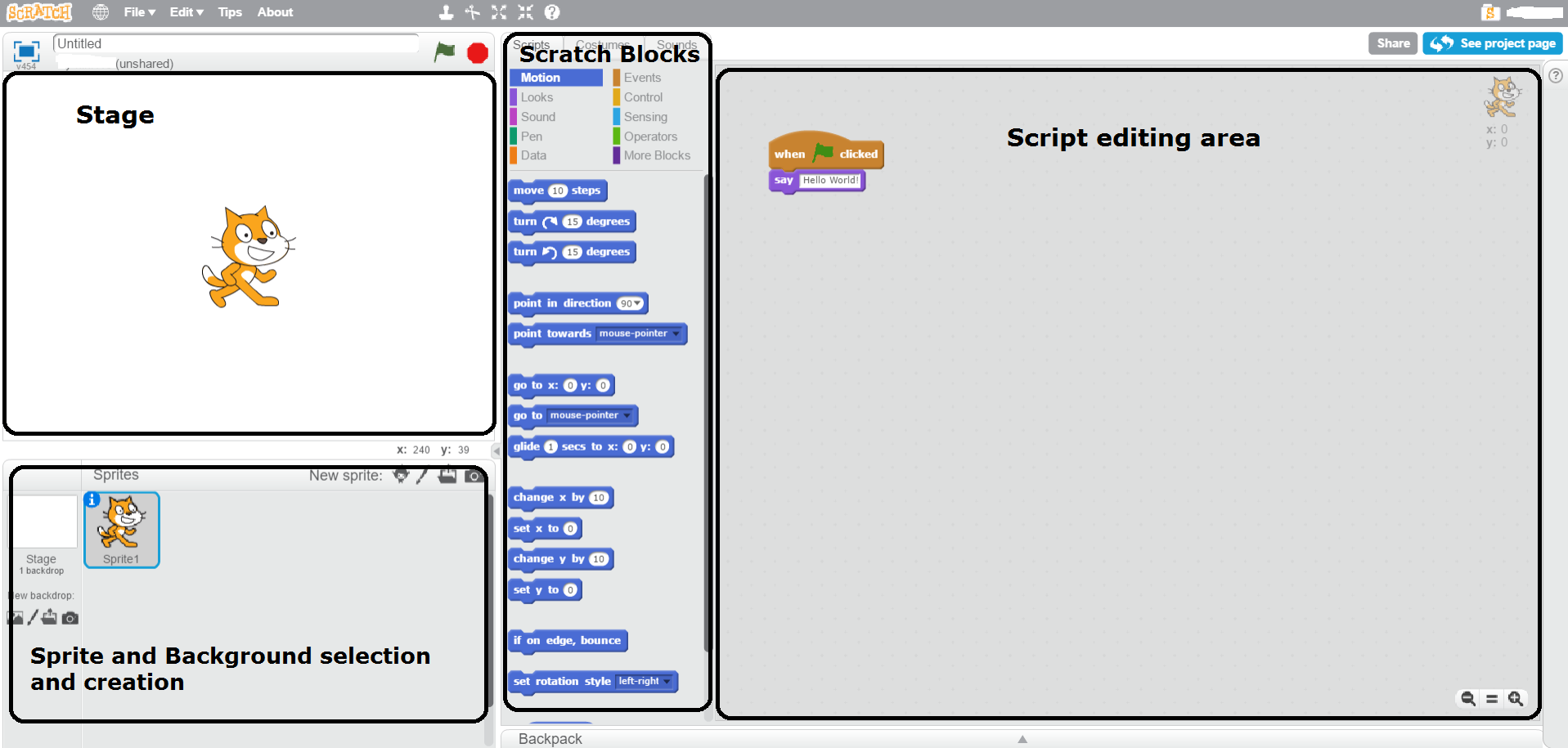Click the when flag clicked hat block
Image resolution: width=1568 pixels, height=748 pixels.
(826, 151)
